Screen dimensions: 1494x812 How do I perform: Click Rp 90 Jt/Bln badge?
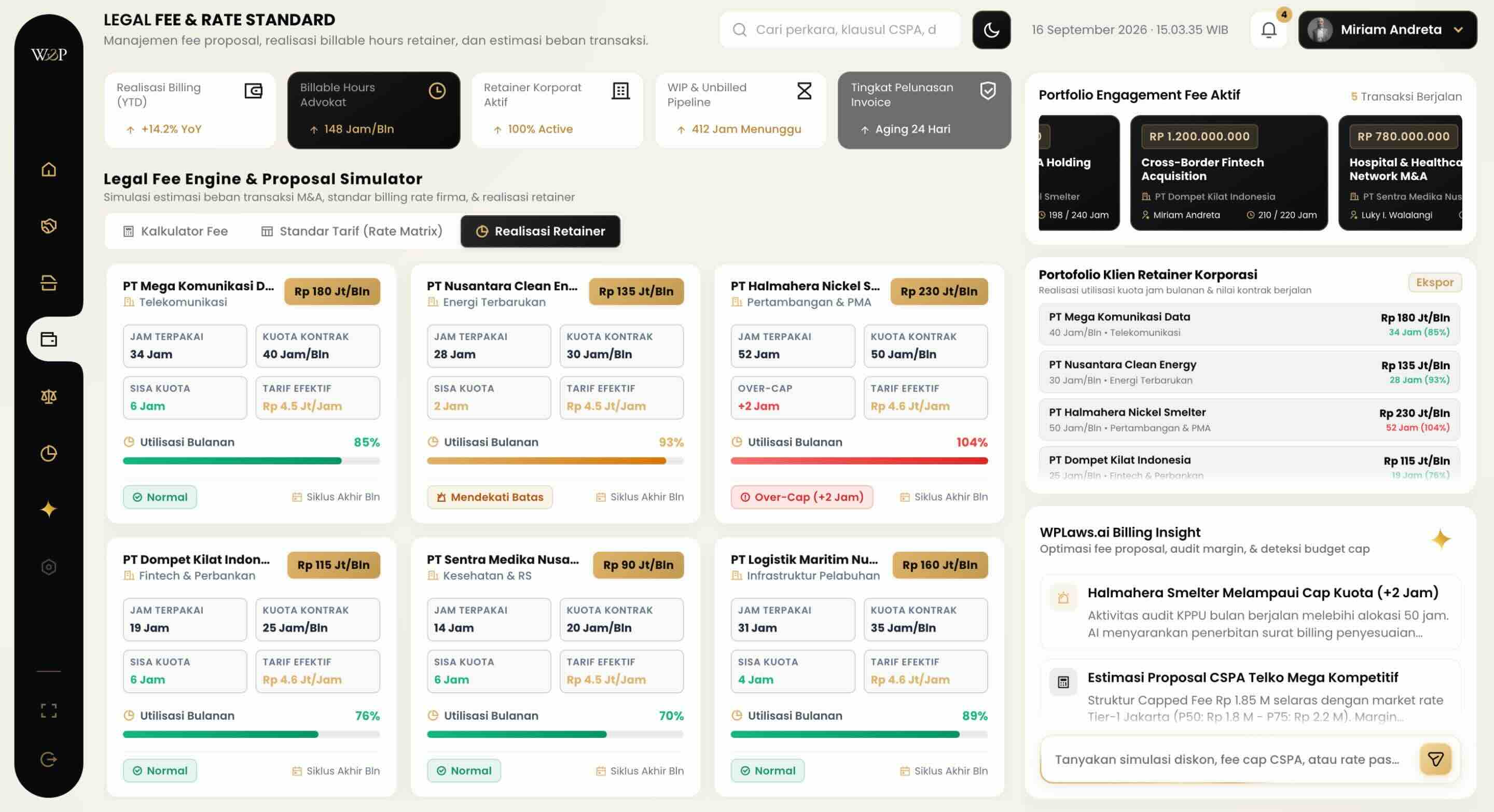(x=638, y=565)
